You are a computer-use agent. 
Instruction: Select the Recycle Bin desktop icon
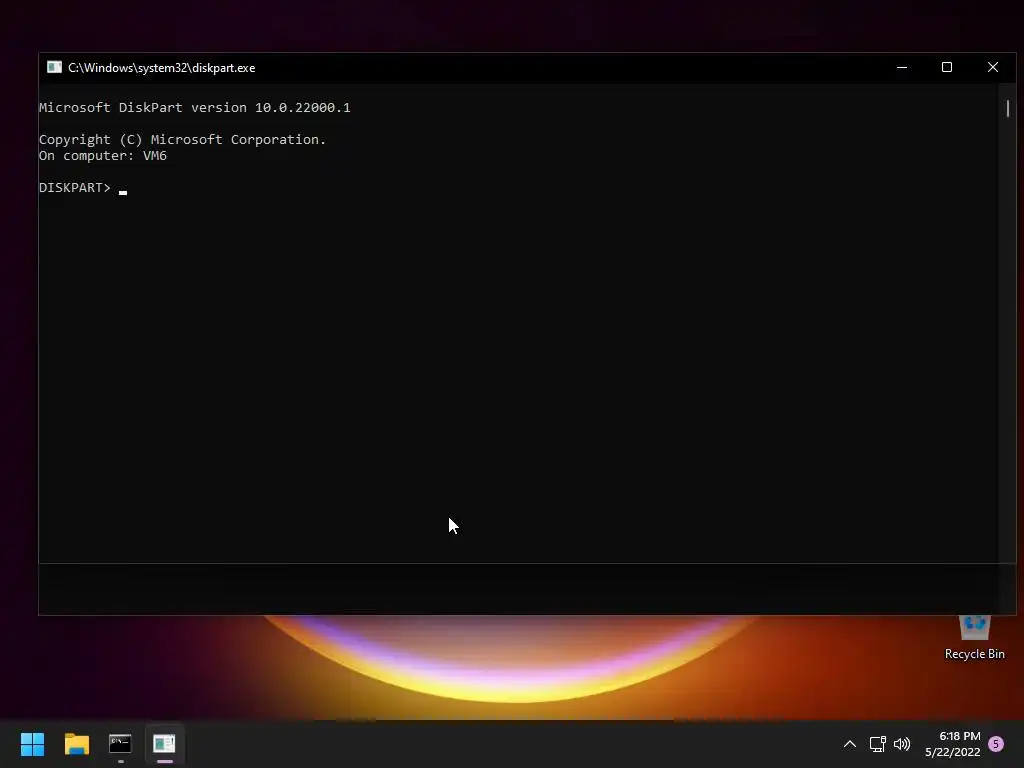coord(974,637)
